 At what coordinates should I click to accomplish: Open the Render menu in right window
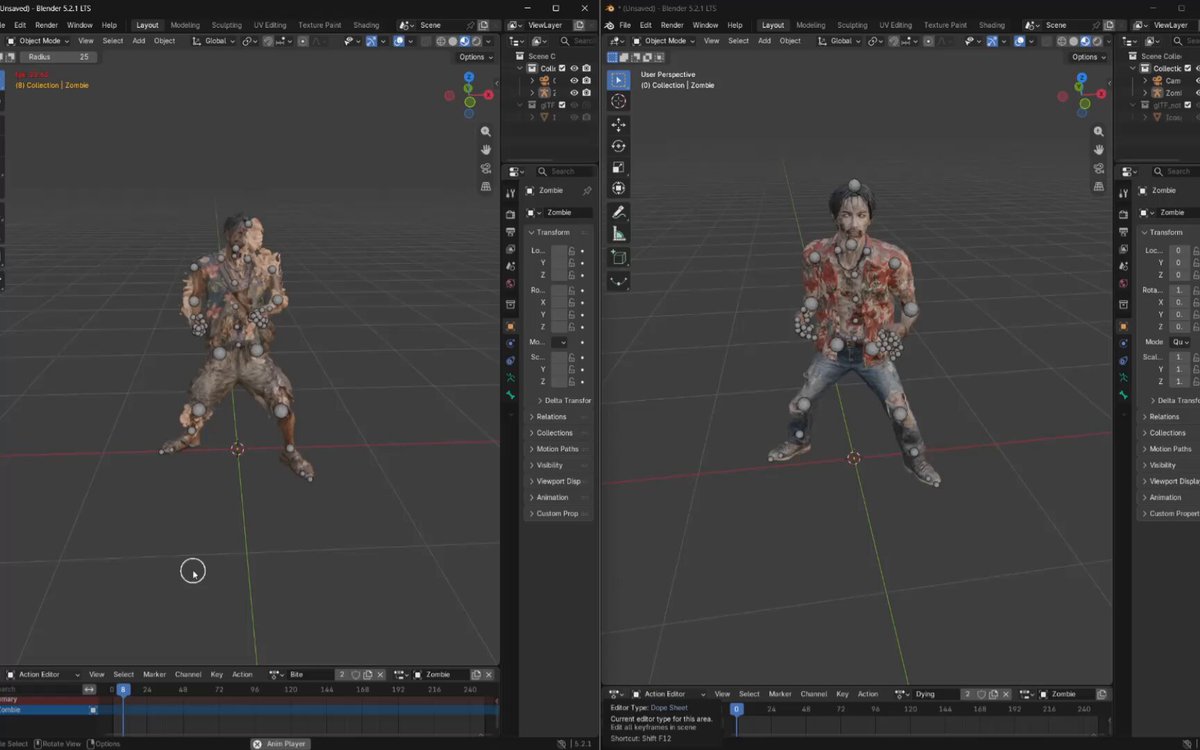click(673, 25)
